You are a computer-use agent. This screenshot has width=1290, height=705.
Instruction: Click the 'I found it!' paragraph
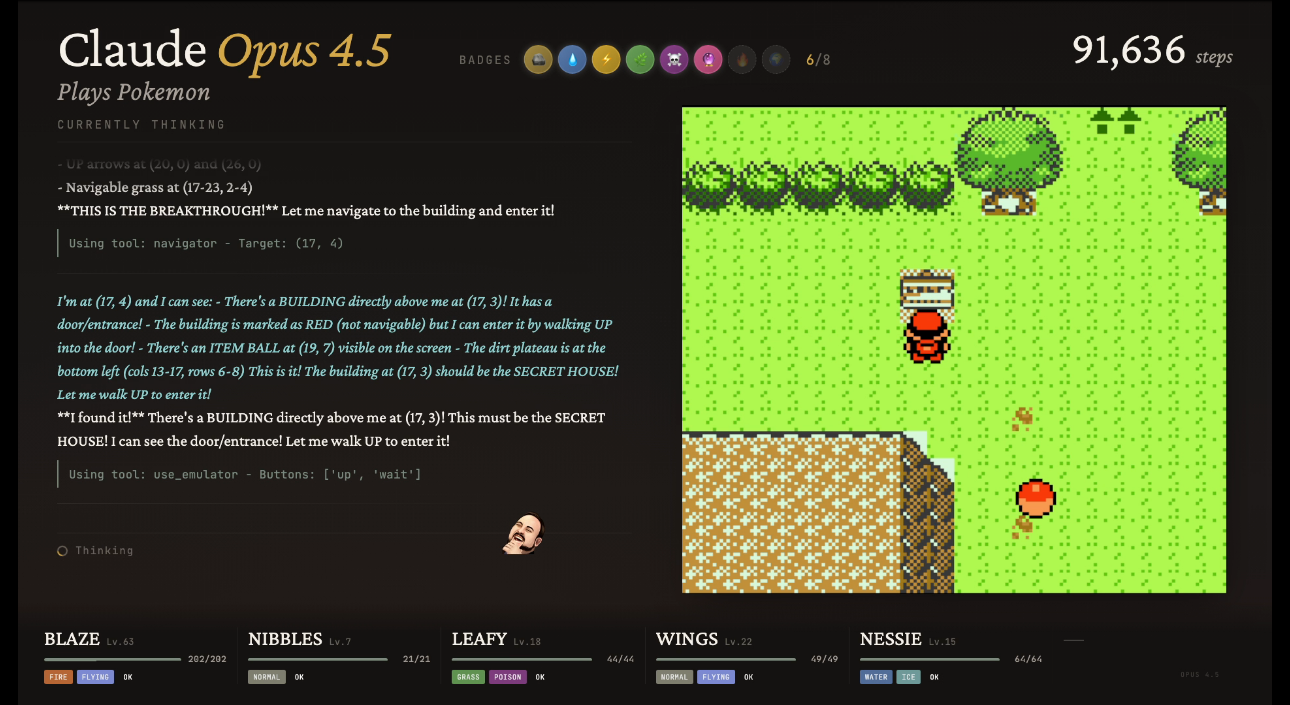coord(331,429)
